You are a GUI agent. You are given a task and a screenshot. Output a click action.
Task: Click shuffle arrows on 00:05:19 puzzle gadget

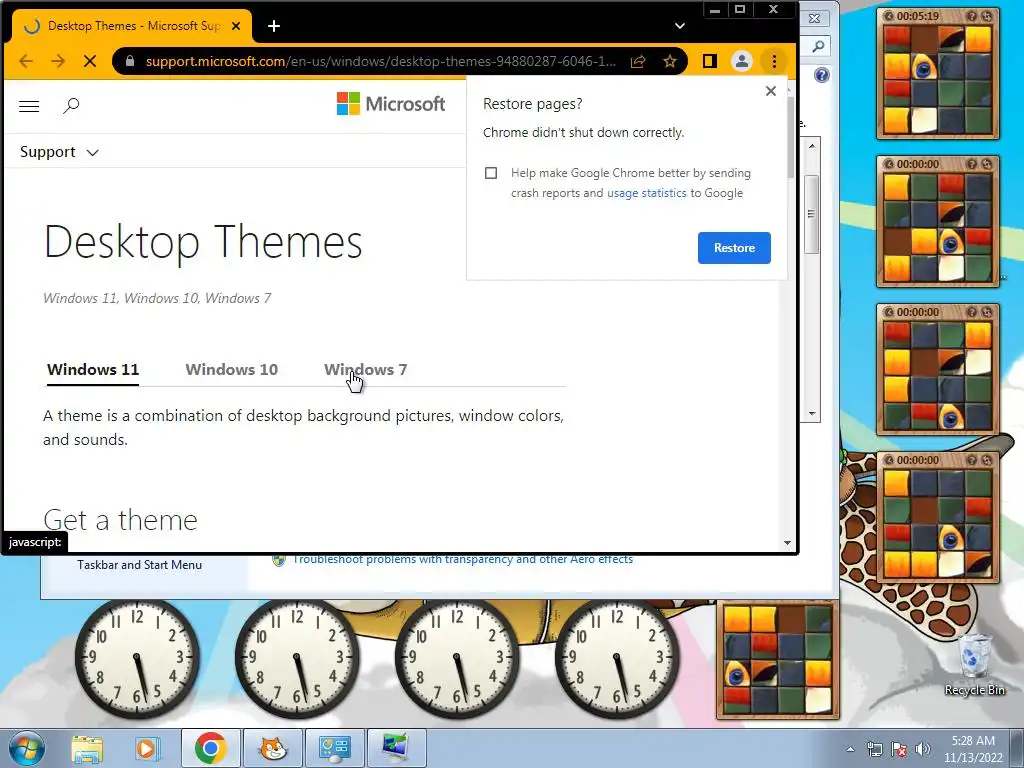point(987,16)
